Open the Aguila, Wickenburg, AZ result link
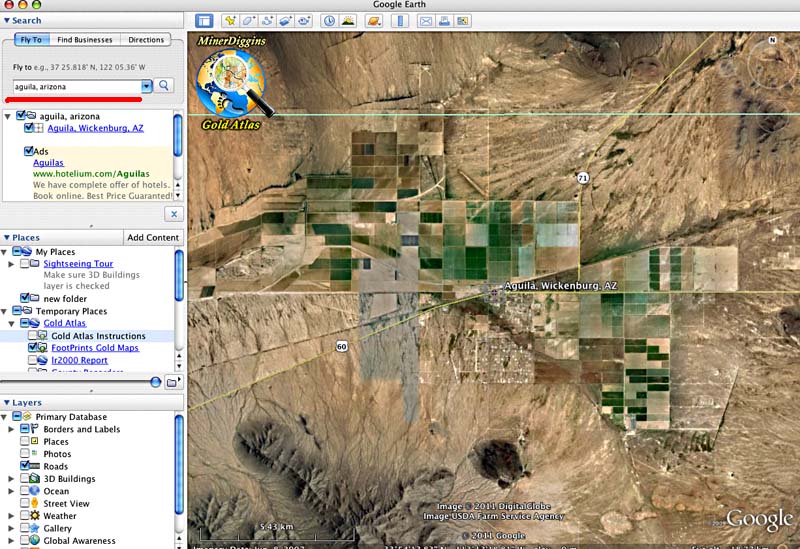The image size is (800, 549). 95,128
